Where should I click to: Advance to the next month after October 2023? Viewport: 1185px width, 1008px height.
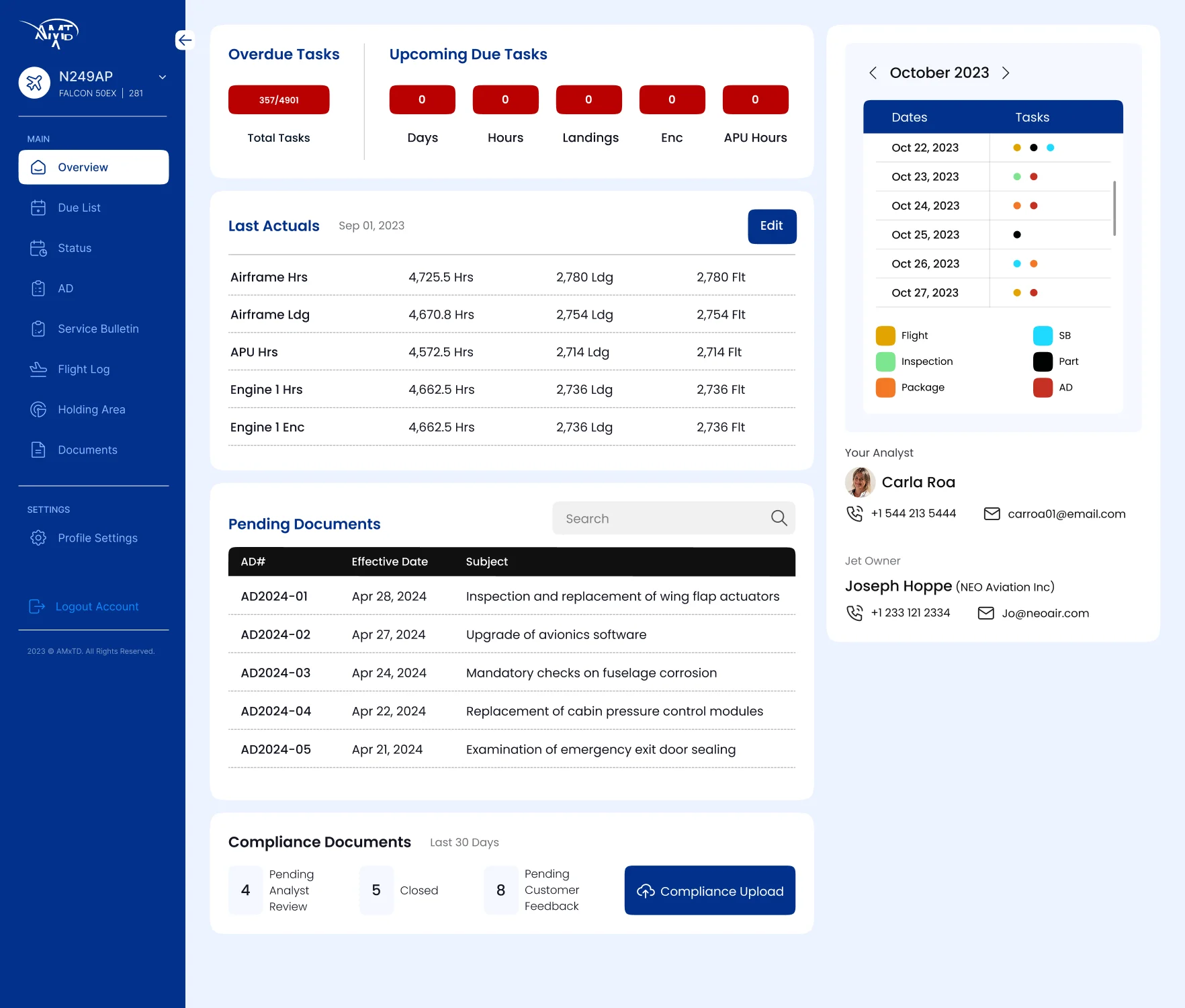point(1006,73)
